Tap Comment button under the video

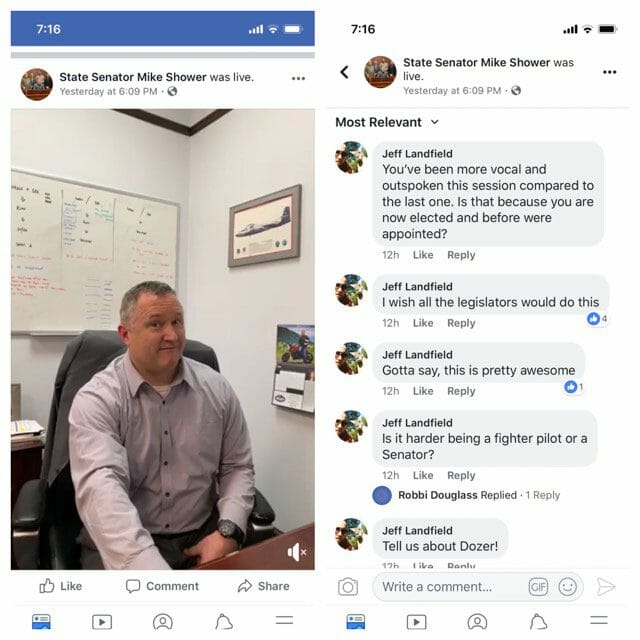(162, 586)
